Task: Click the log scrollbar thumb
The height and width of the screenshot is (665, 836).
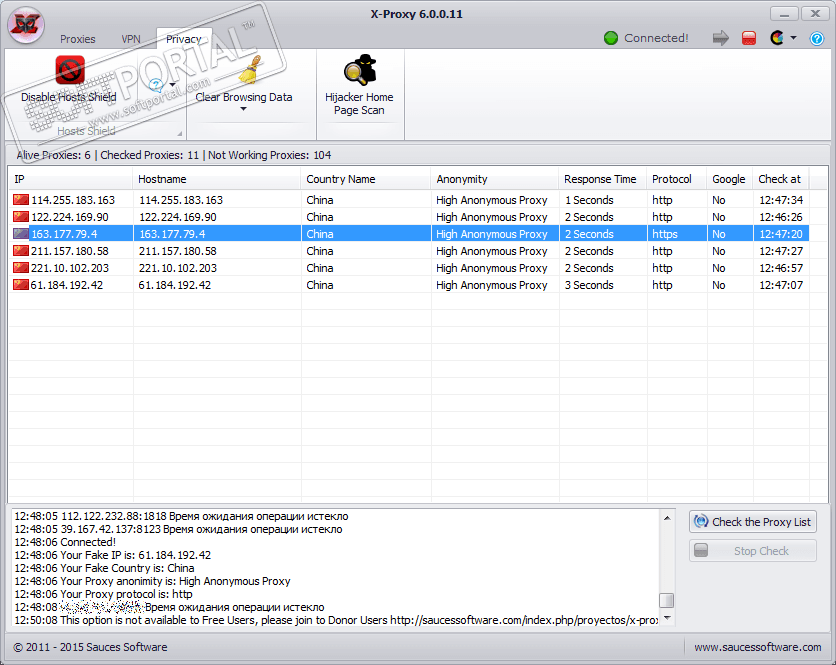Action: (666, 600)
